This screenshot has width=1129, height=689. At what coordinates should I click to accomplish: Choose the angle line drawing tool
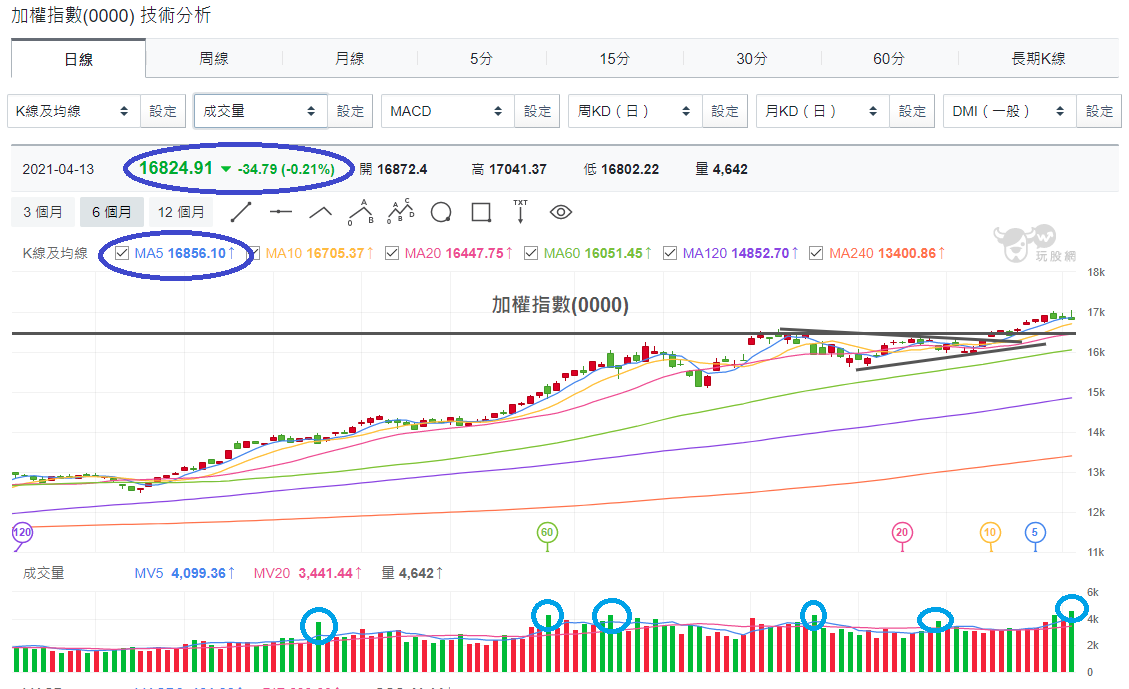point(320,212)
